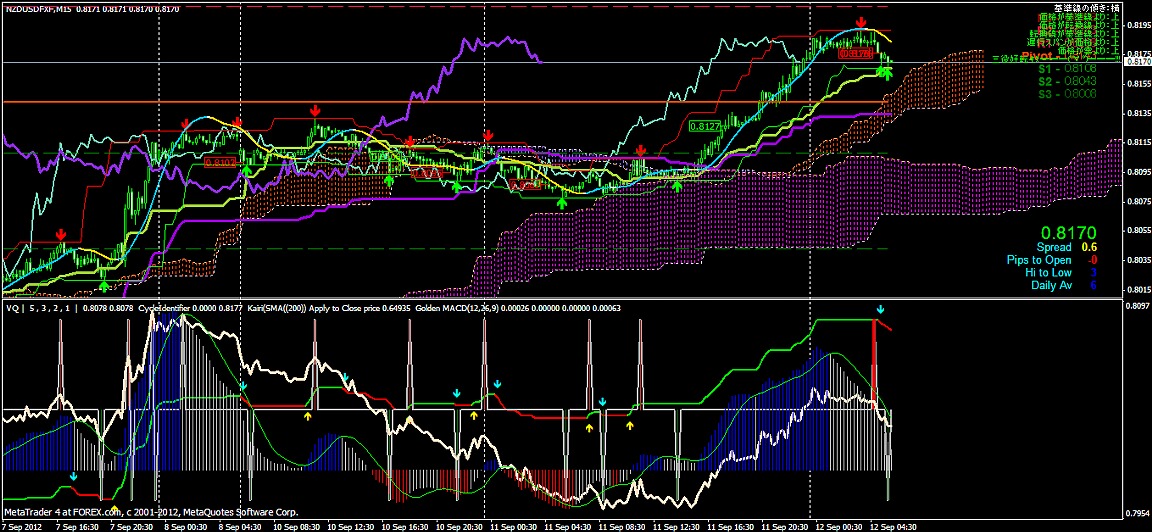The image size is (1152, 532).
Task: Select the Golden MACD(12,26,9) indicator label
Action: [458, 309]
